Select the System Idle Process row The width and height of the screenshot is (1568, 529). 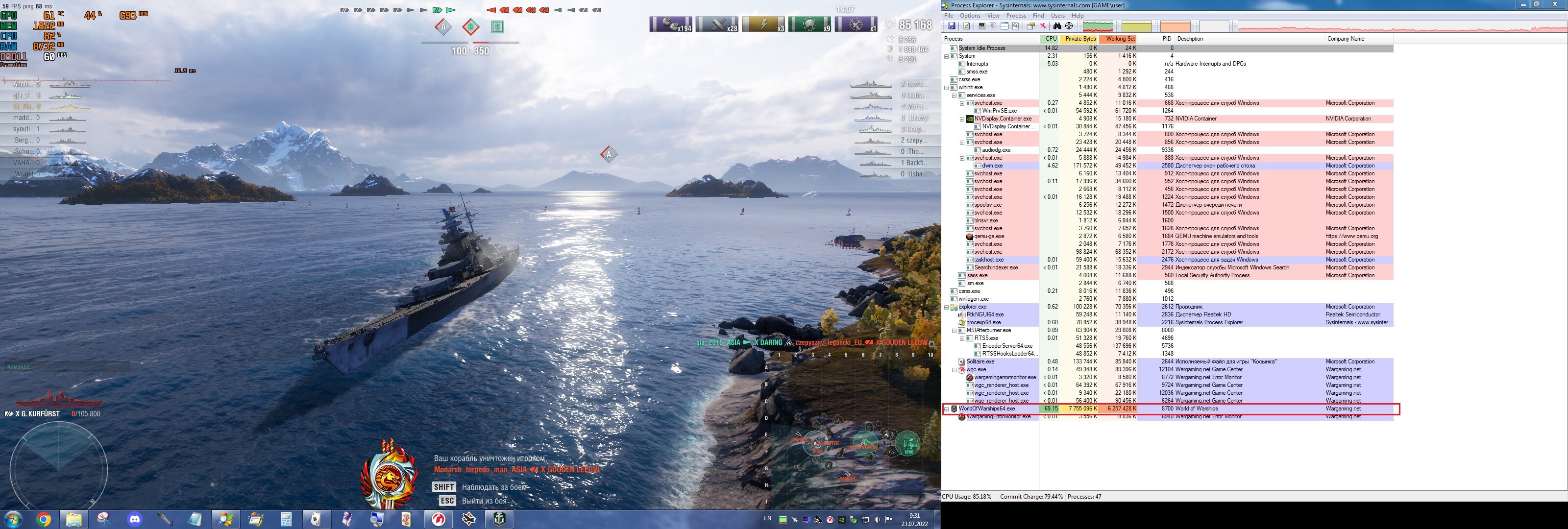pyautogui.click(x=1168, y=48)
